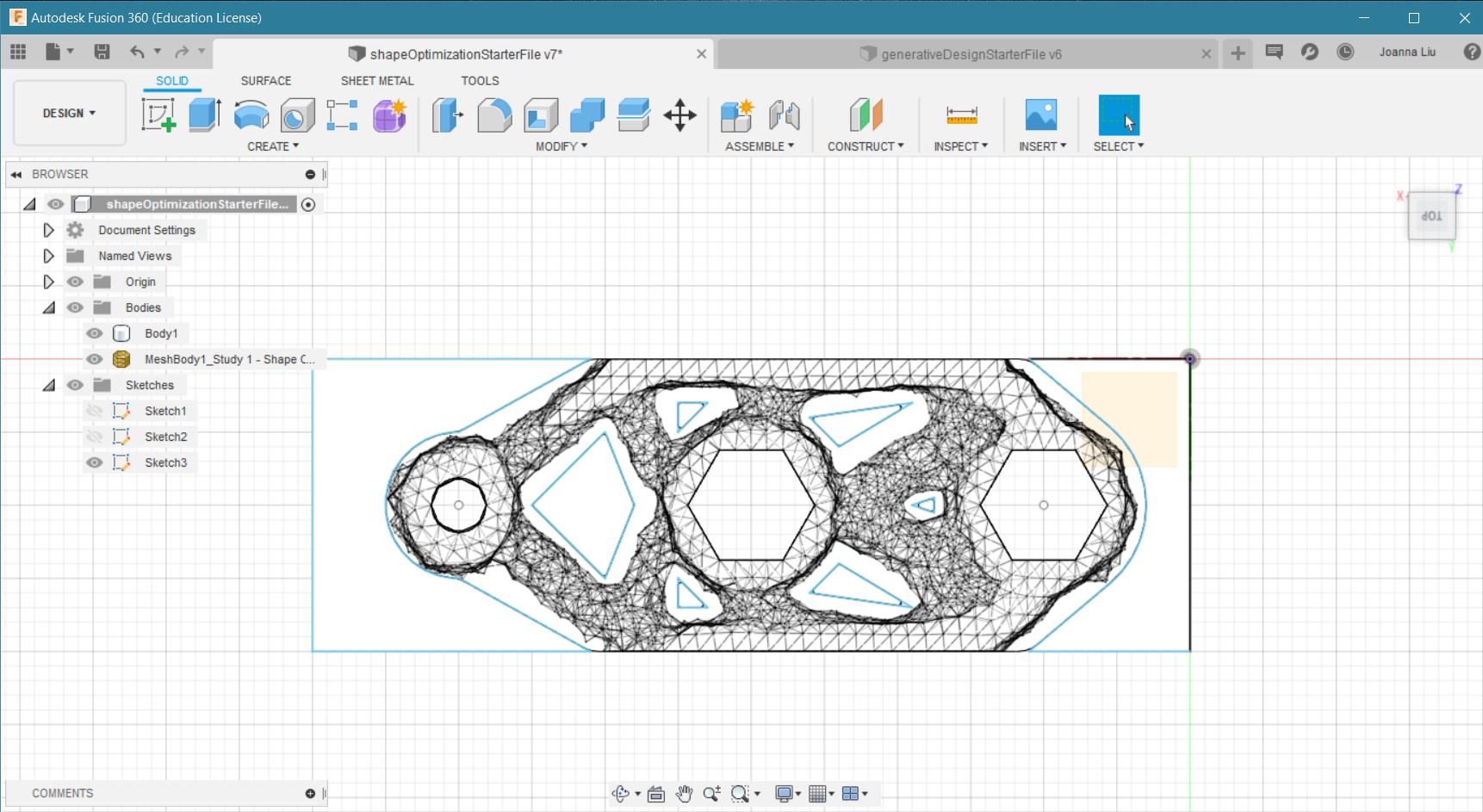Open the CONSTRUCT dropdown menu
Image resolution: width=1483 pixels, height=812 pixels.
[x=866, y=146]
